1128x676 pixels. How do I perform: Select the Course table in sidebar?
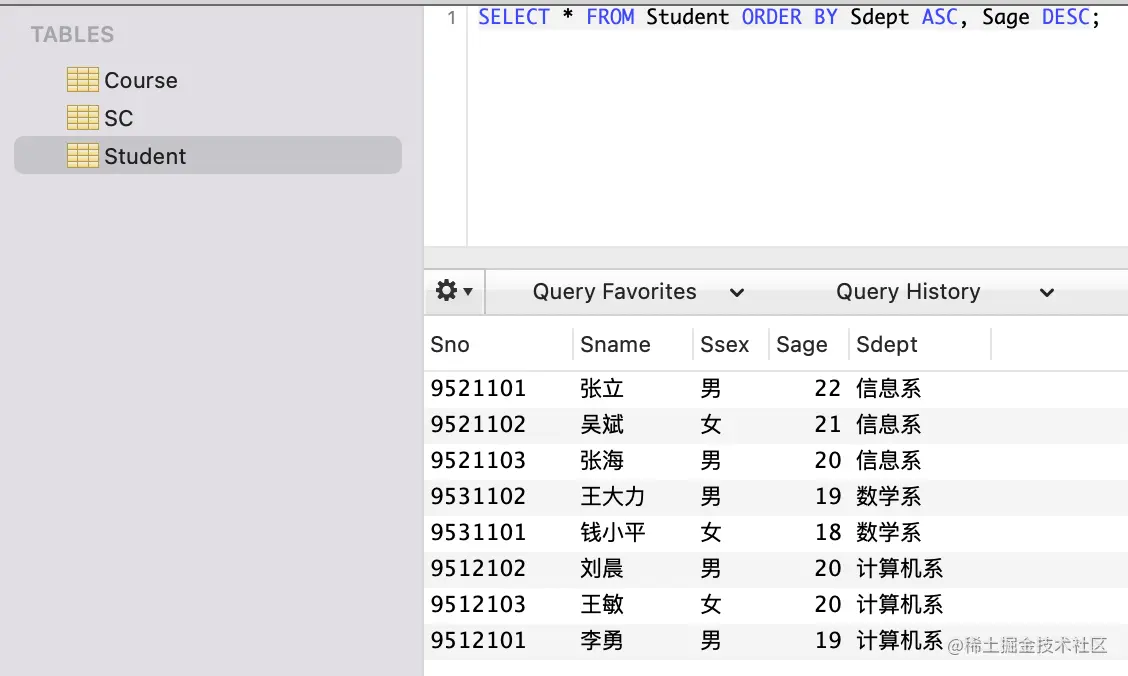point(140,80)
